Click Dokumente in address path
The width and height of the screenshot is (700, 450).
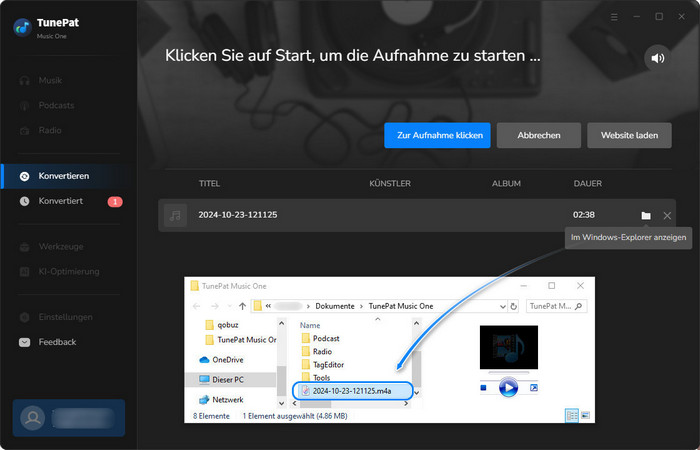point(335,306)
